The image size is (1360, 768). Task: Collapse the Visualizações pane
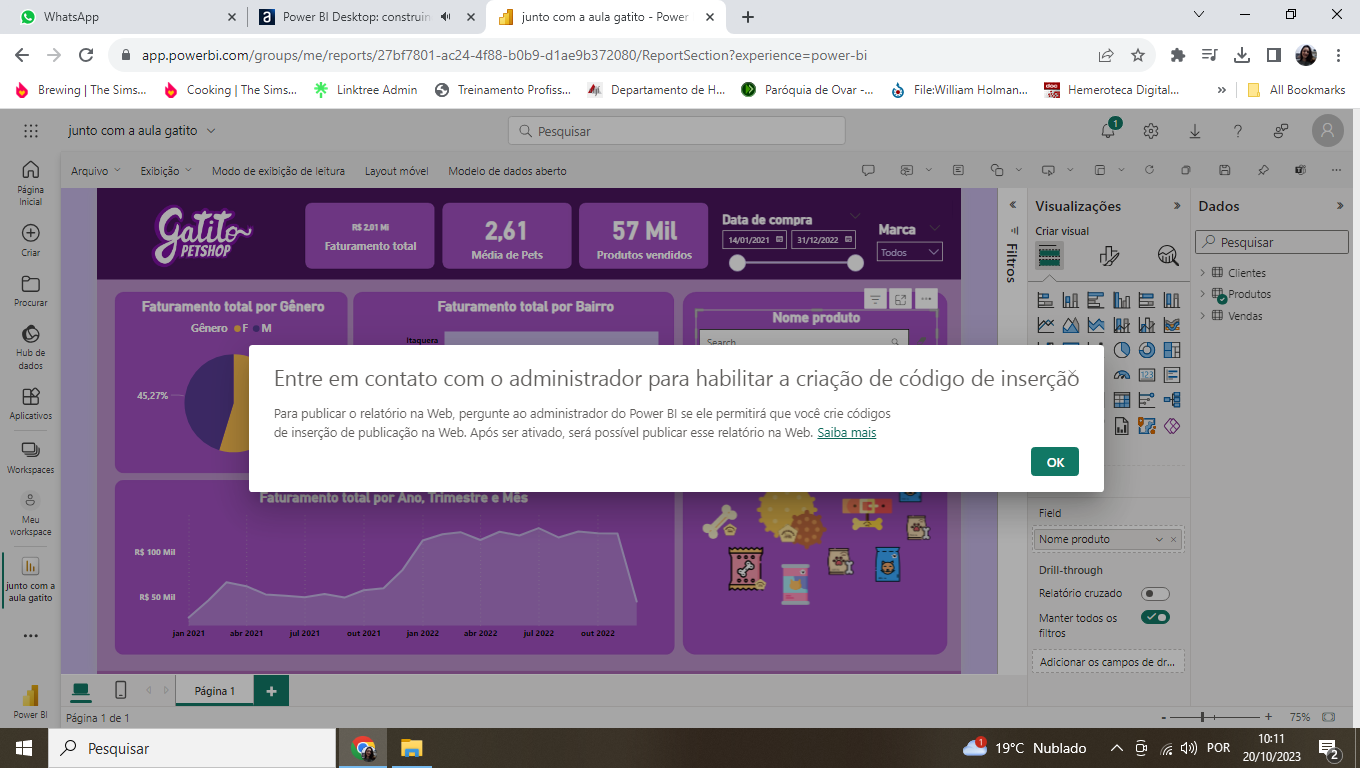1177,206
